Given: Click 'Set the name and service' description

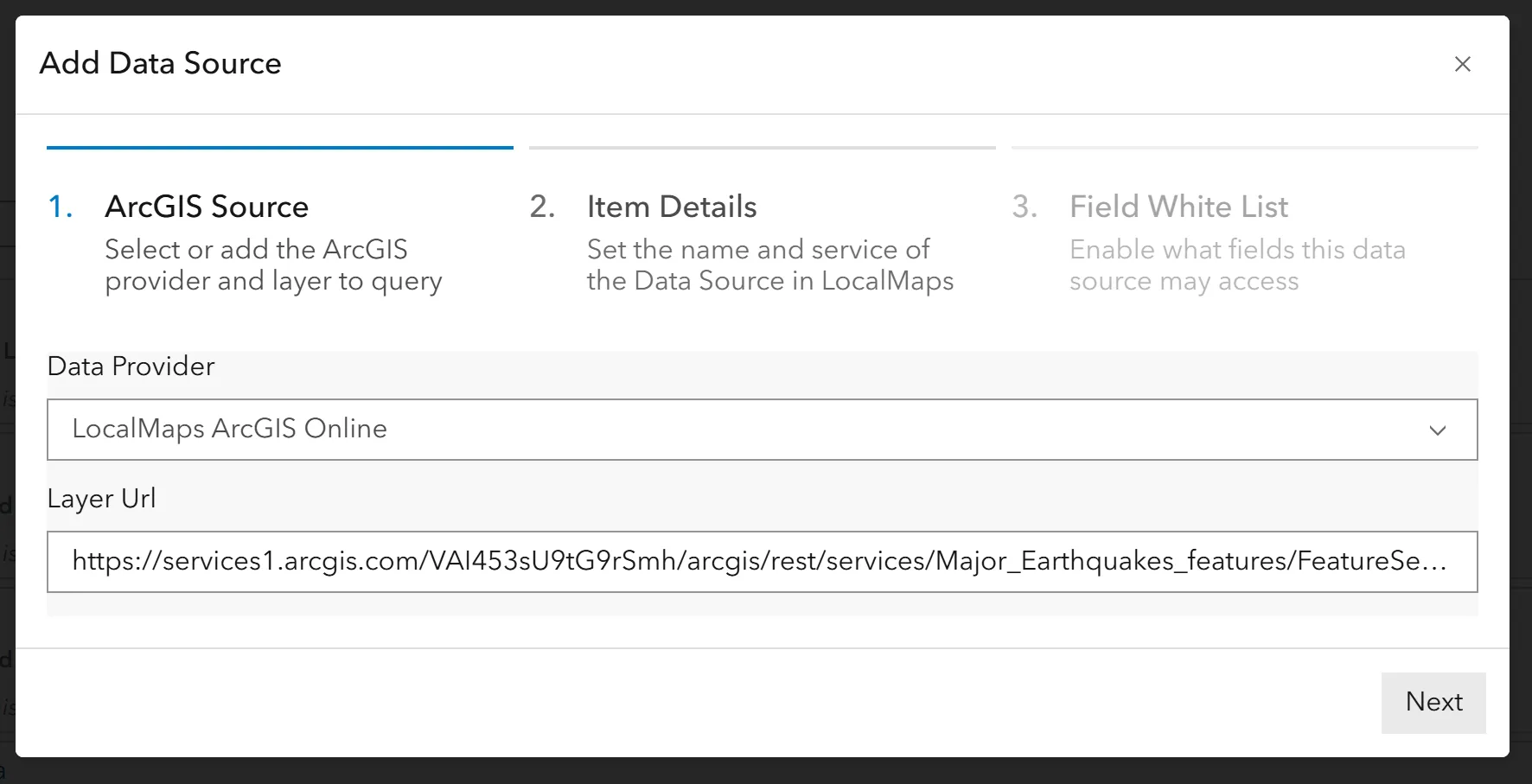Looking at the screenshot, I should click(769, 265).
